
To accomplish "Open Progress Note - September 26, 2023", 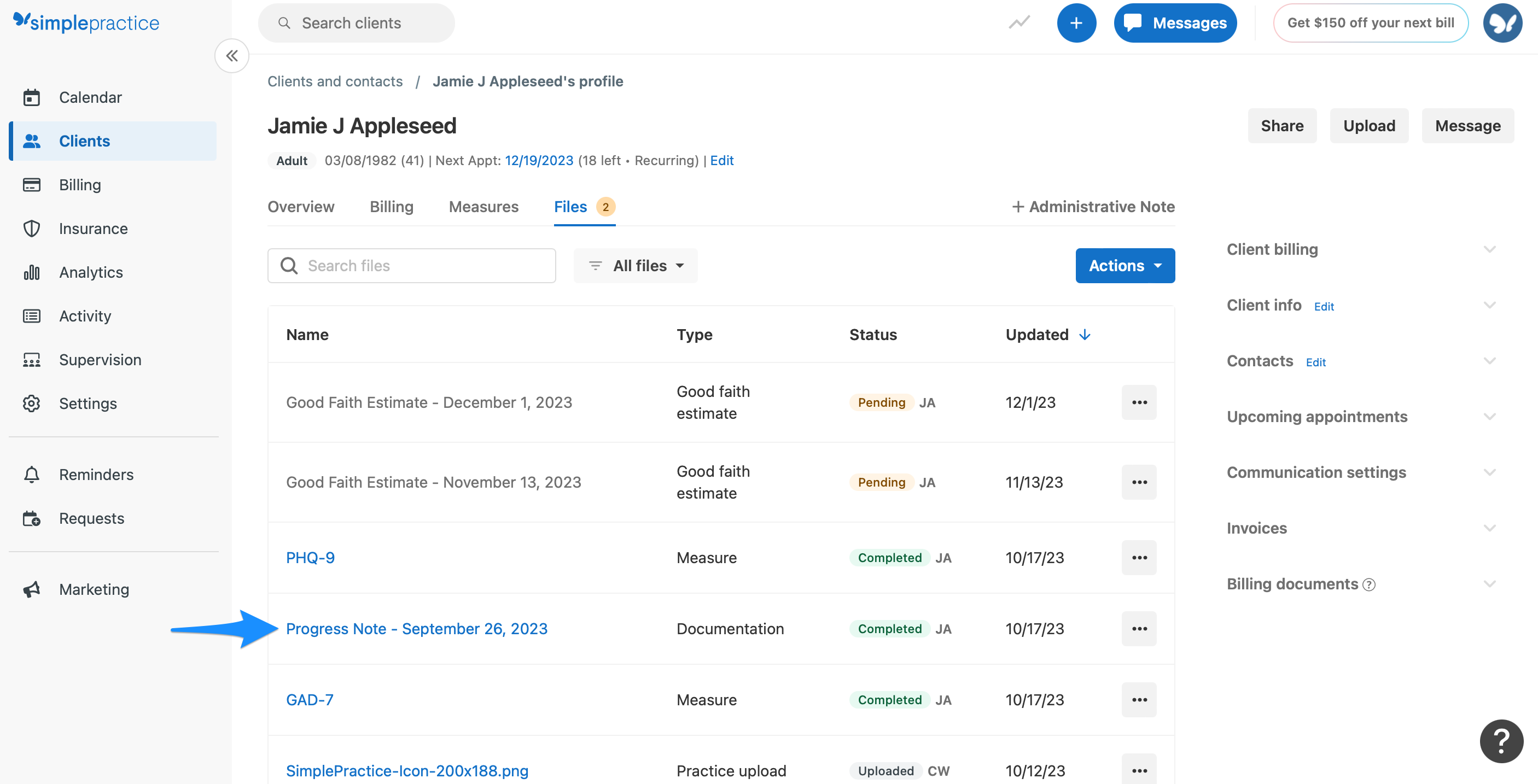I will (416, 628).
